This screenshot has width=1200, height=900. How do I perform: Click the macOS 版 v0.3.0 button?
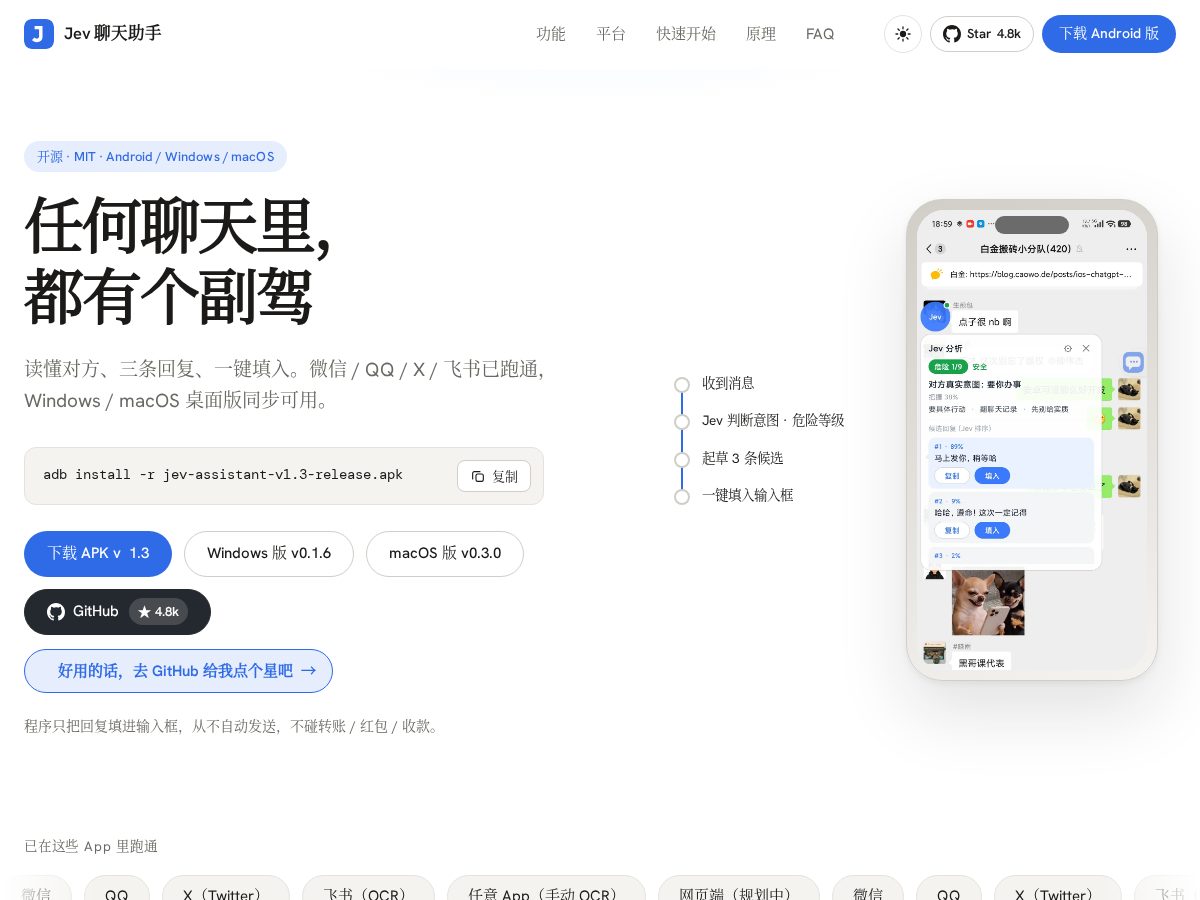tap(445, 553)
